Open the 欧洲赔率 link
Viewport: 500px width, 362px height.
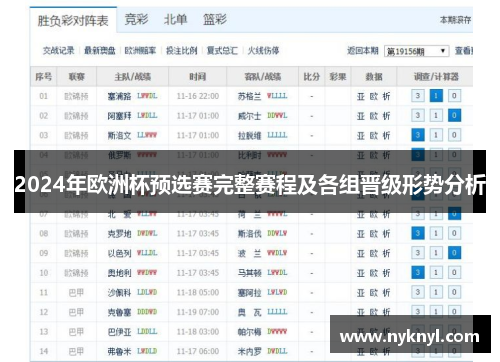pyautogui.click(x=140, y=51)
